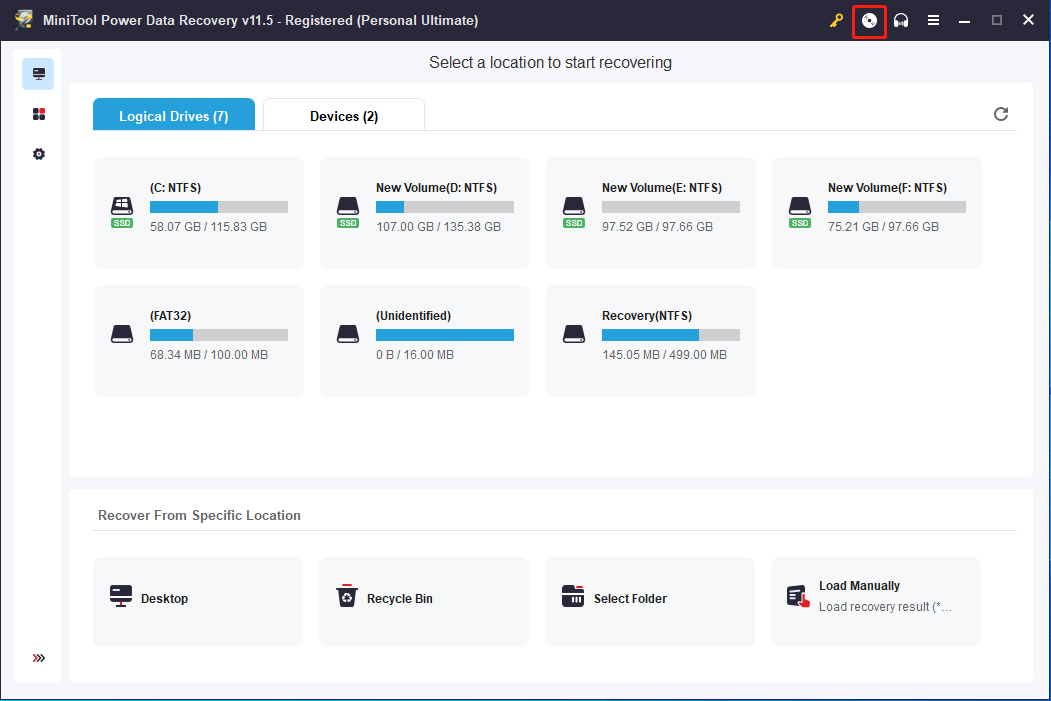Click the "Load recovery result (*..." subtitle
1051x701 pixels.
(885, 607)
